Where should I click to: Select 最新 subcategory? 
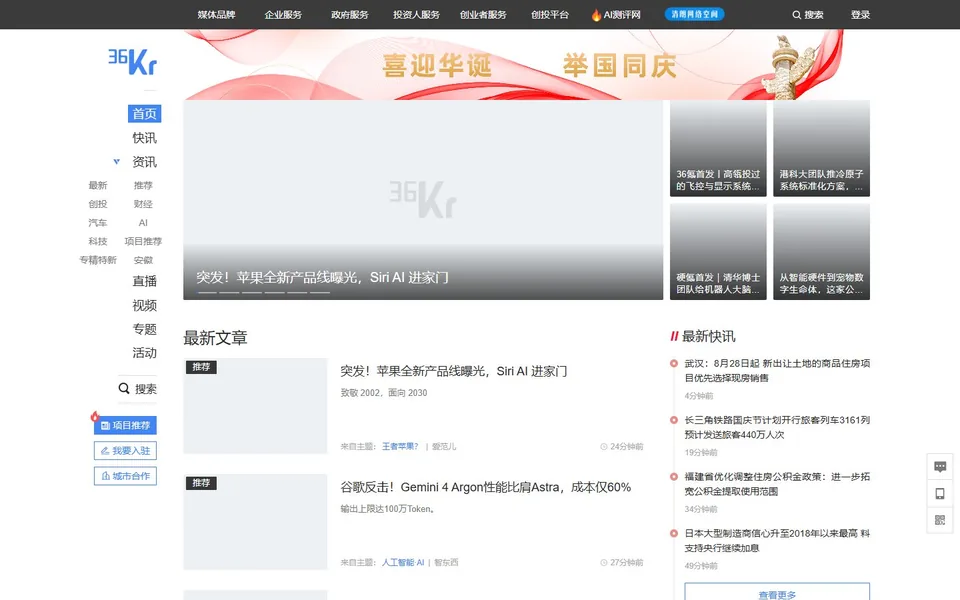98,185
